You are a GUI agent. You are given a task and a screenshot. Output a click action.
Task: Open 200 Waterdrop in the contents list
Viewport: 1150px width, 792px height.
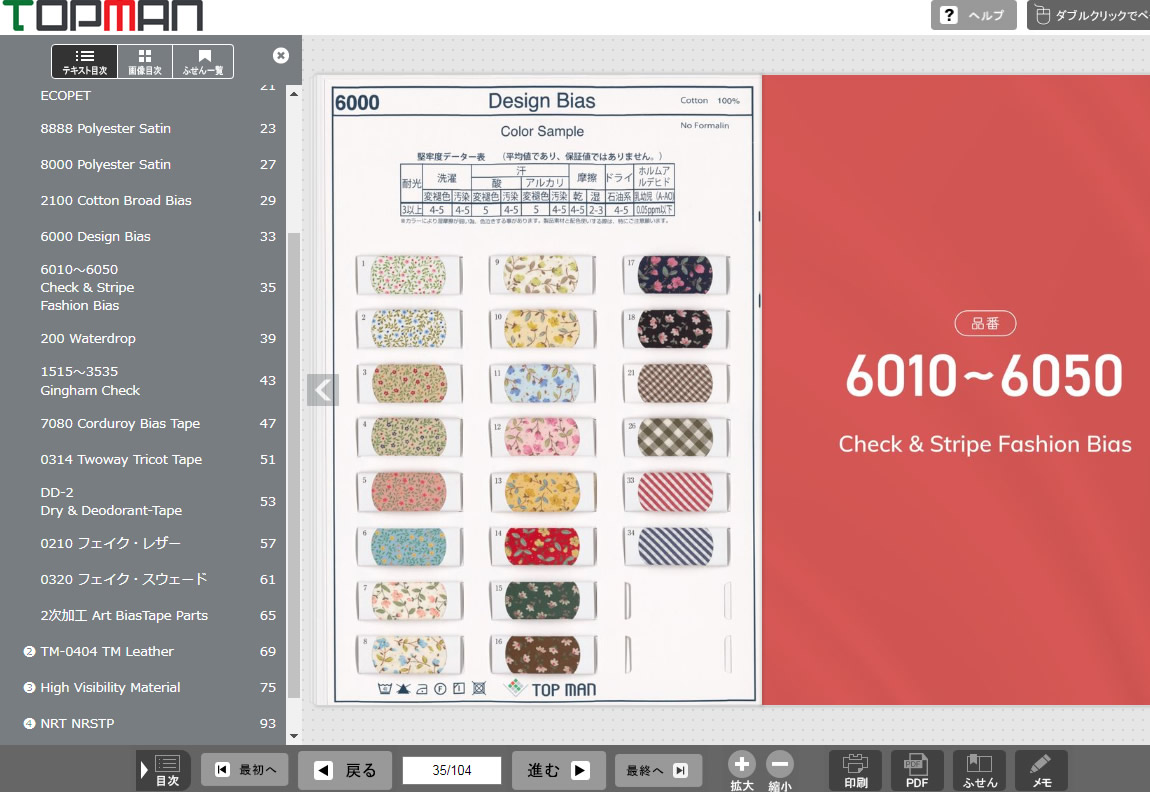[88, 338]
